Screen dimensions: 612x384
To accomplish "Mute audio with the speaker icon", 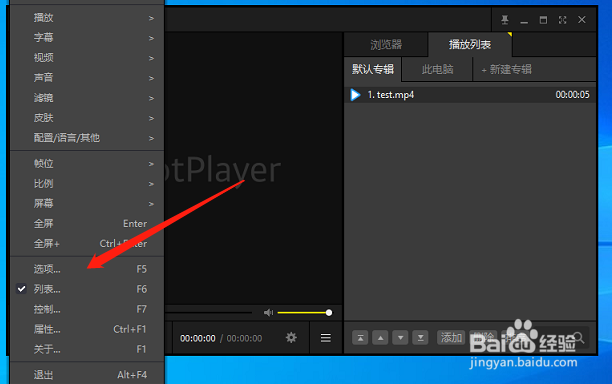I will [x=269, y=313].
